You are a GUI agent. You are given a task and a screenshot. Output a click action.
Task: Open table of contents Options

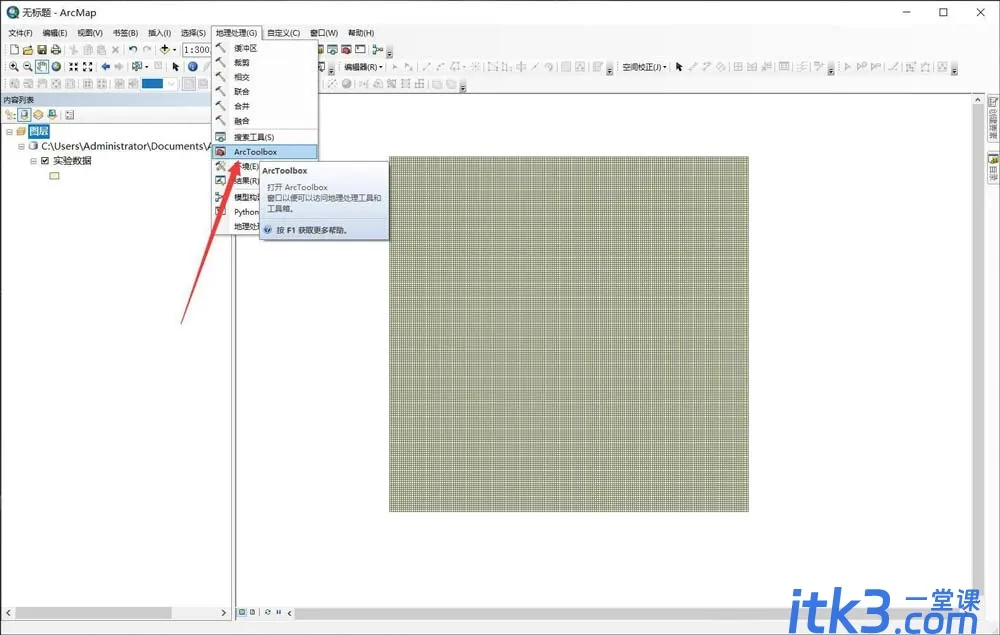70,115
